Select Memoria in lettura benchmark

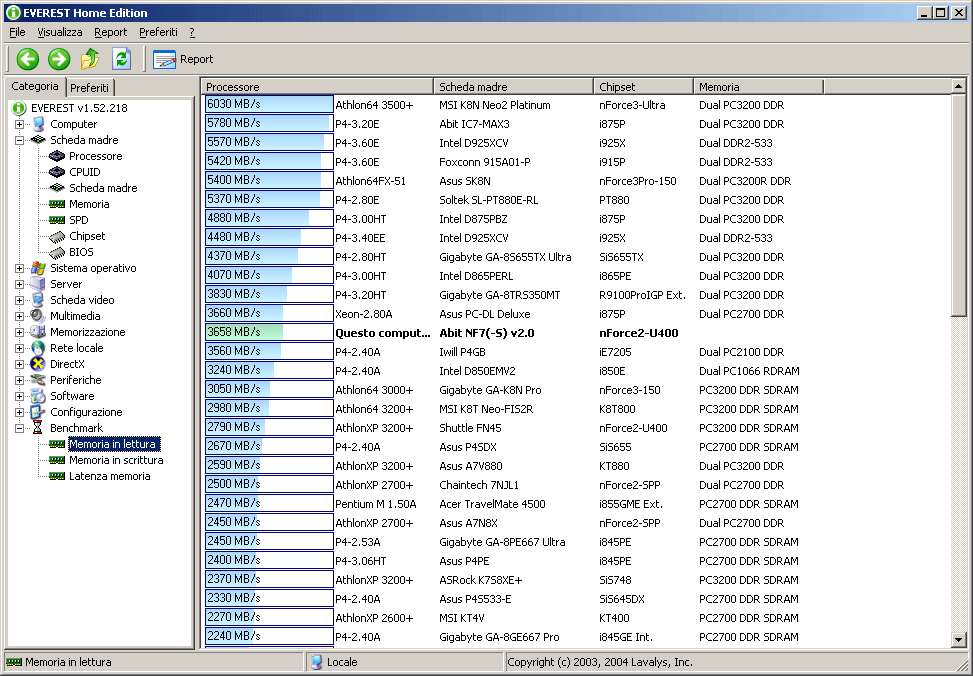(x=114, y=444)
